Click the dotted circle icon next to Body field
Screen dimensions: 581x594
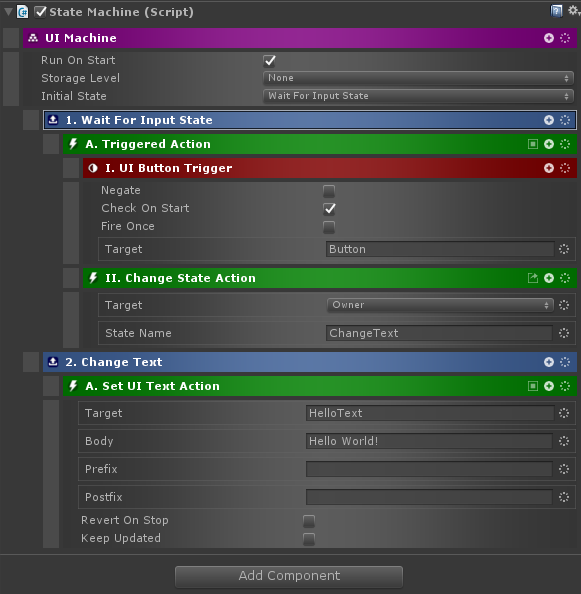[x=564, y=441]
